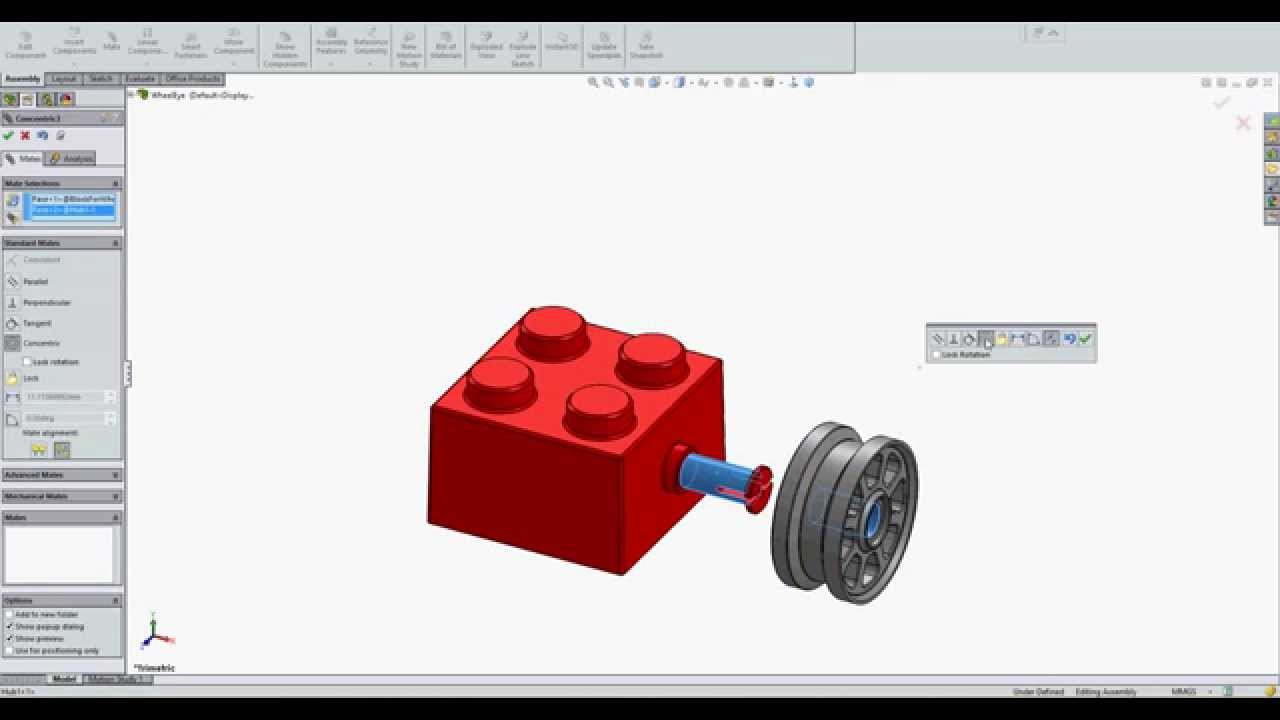Cancel the mate with the red X

click(x=25, y=136)
